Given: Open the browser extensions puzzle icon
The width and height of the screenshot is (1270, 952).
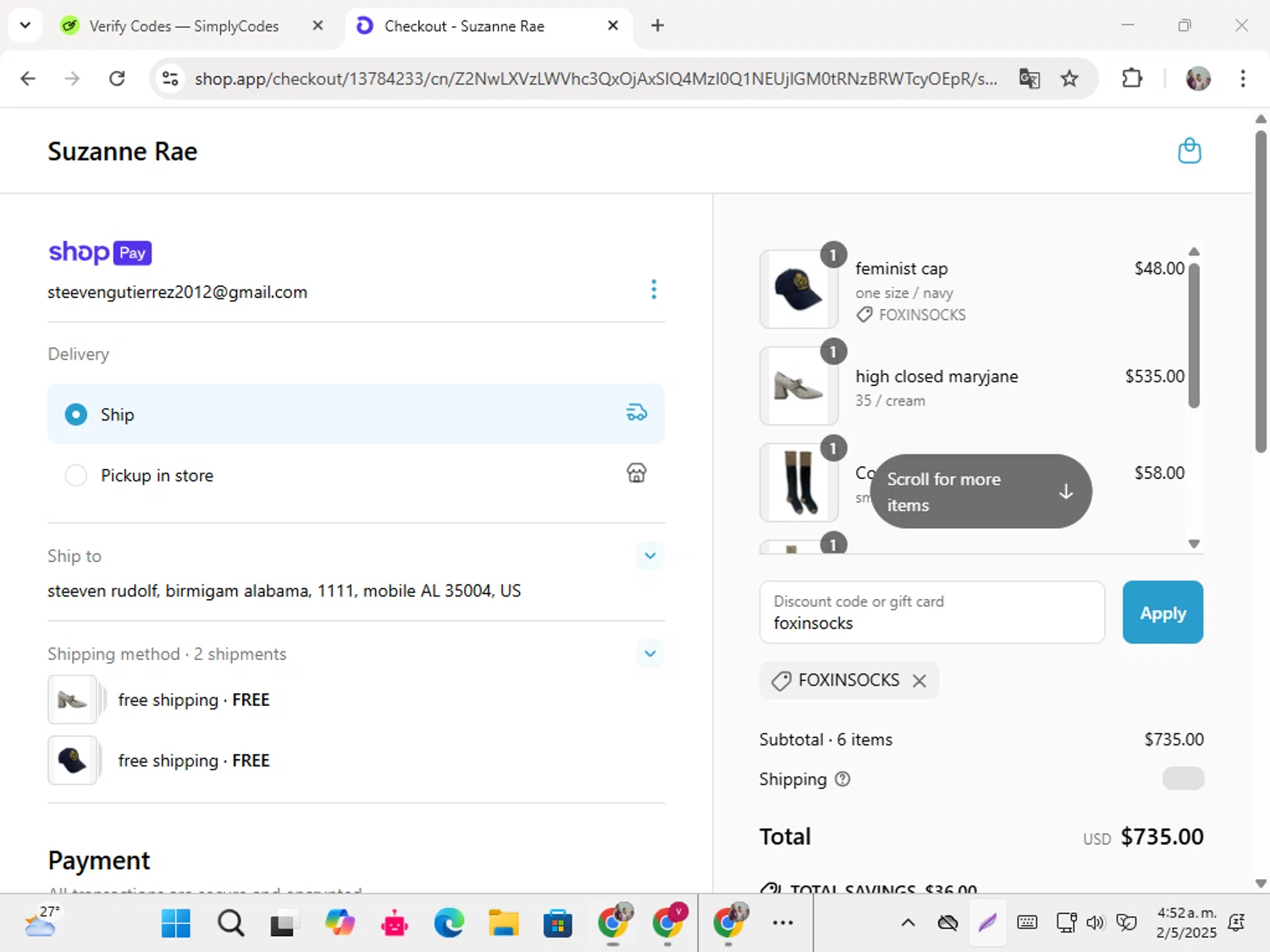Looking at the screenshot, I should [1132, 79].
